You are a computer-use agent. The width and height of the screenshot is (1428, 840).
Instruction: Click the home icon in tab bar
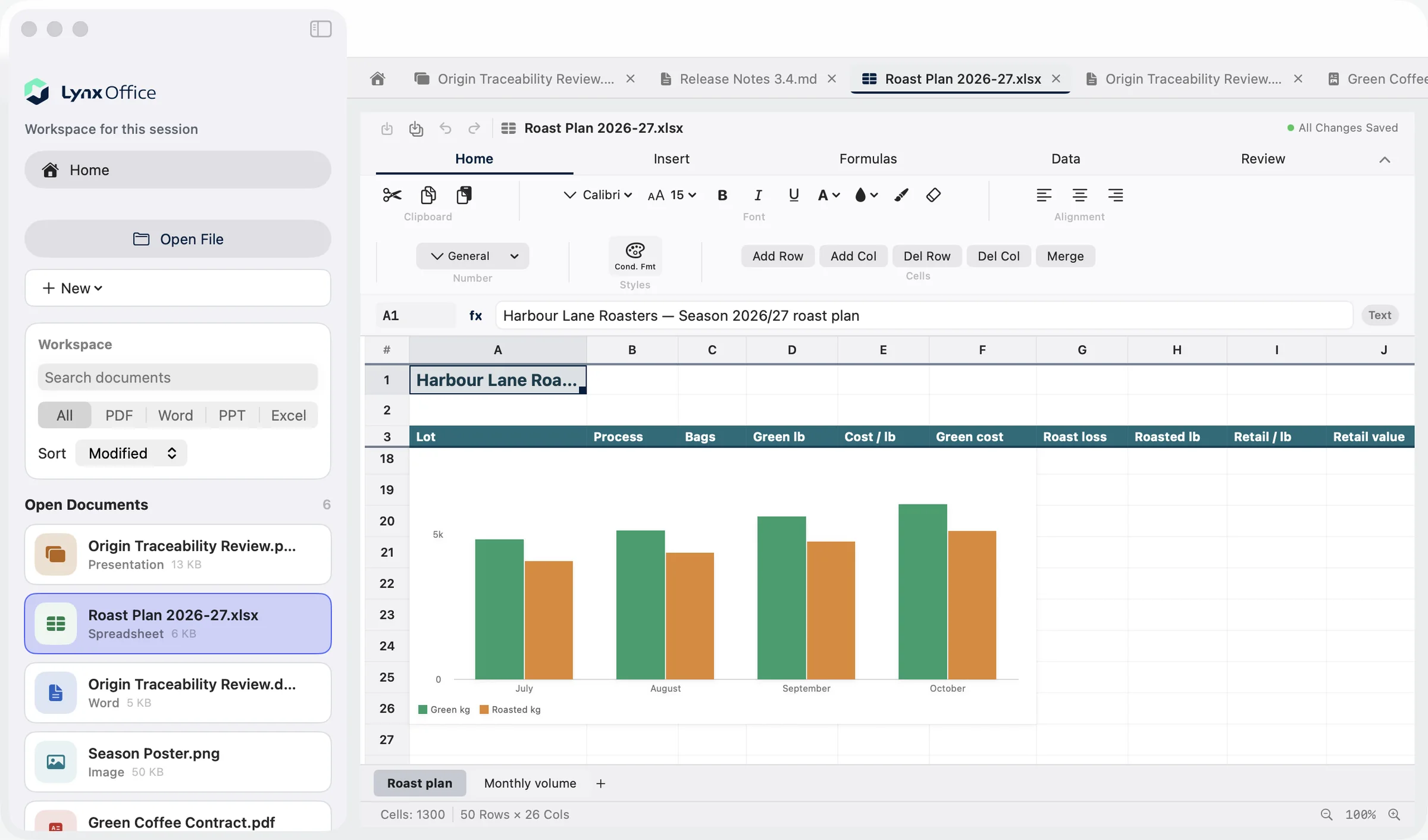tap(378, 79)
